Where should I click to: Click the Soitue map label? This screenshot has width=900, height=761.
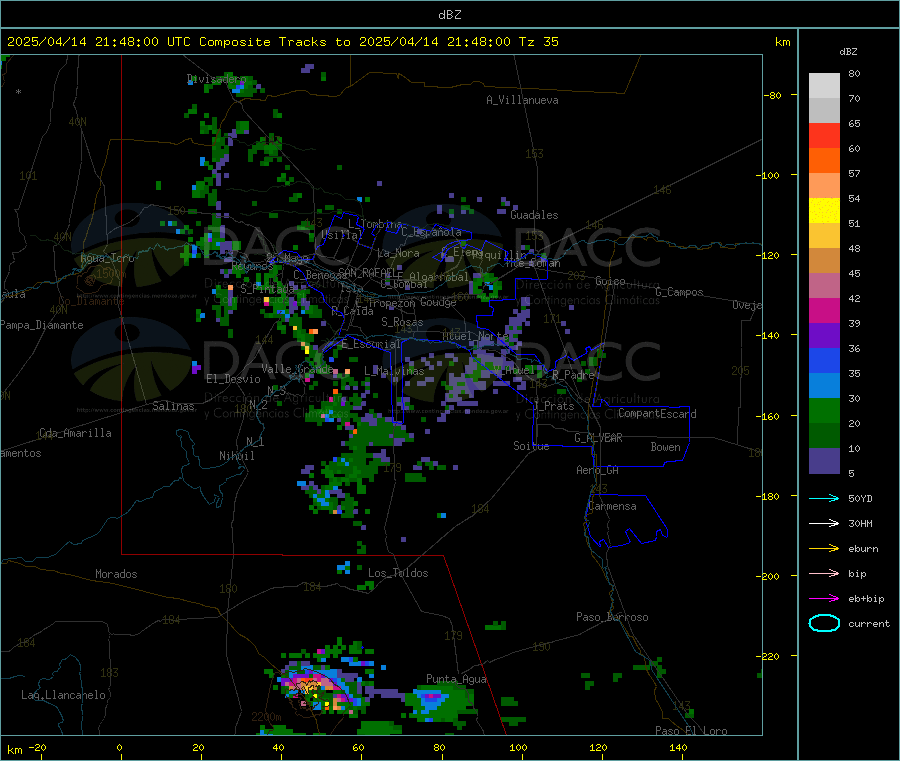[531, 446]
